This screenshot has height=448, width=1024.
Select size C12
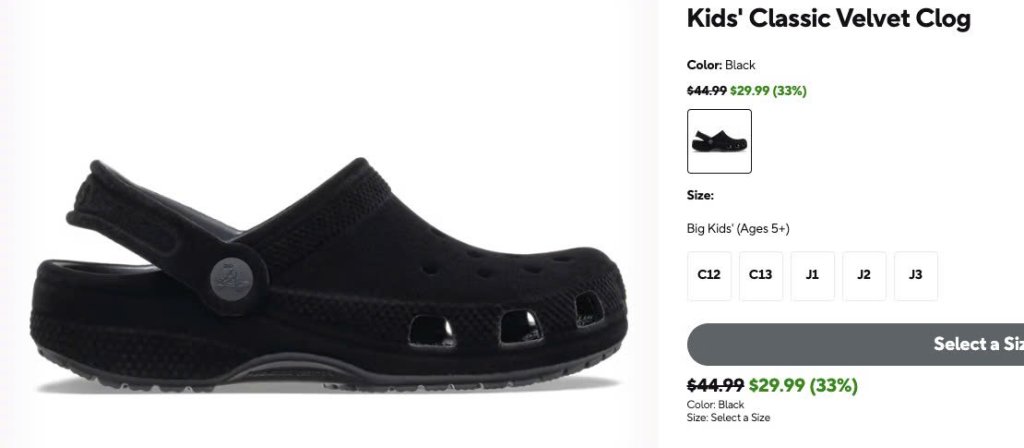[709, 276]
